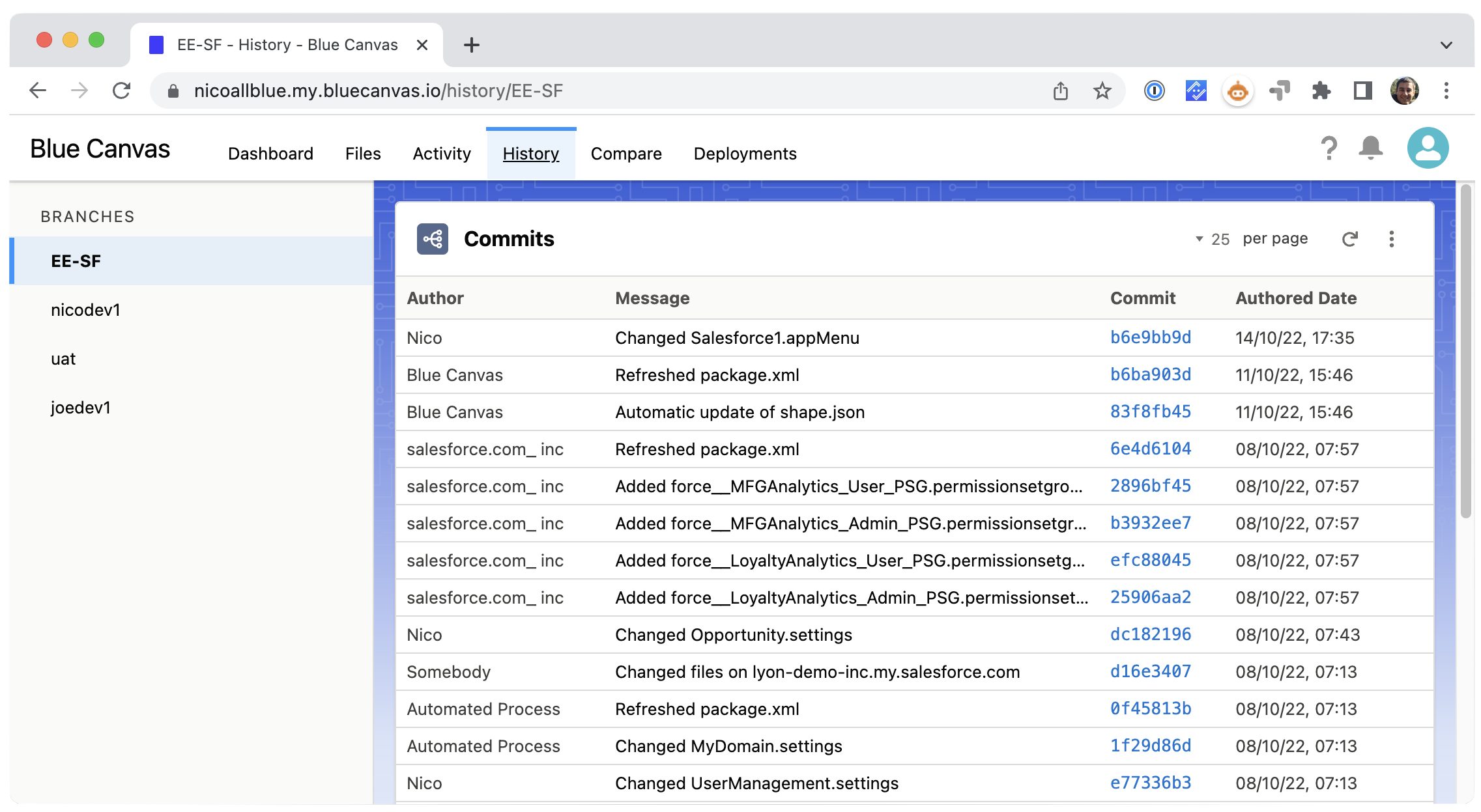
Task: Refresh the commits list
Action: pos(1350,239)
